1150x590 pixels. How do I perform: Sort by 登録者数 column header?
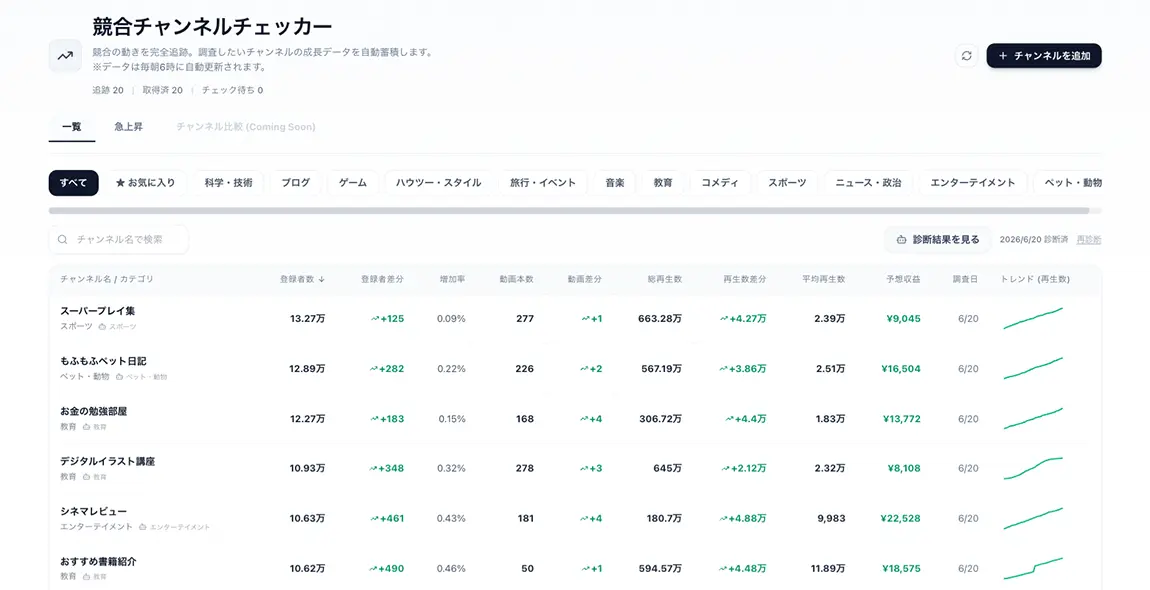tap(302, 279)
